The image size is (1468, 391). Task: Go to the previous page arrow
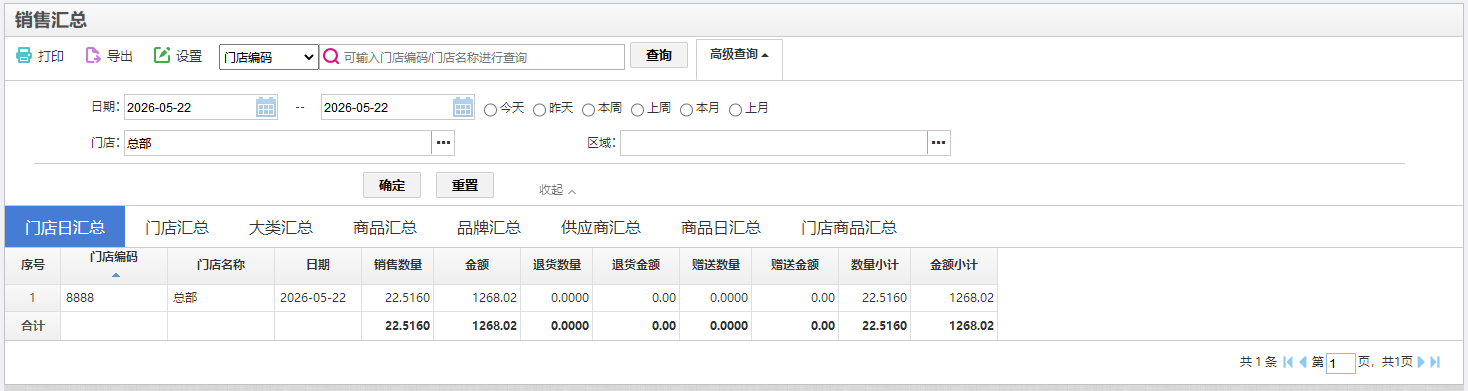click(x=1302, y=362)
